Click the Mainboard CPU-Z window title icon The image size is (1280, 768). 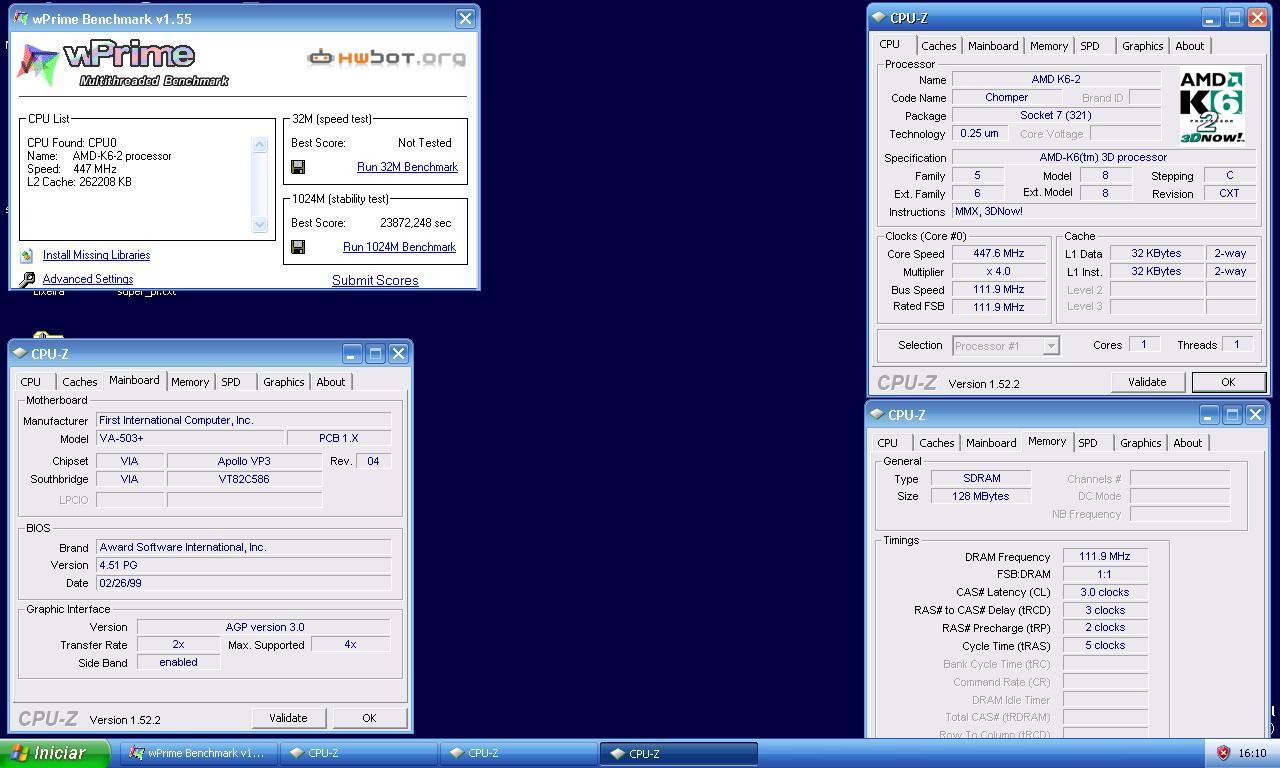pyautogui.click(x=20, y=354)
